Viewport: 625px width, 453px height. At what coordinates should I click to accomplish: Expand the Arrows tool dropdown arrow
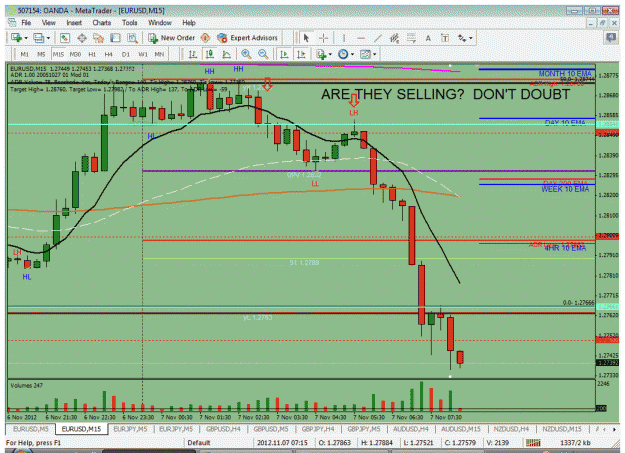pos(471,38)
